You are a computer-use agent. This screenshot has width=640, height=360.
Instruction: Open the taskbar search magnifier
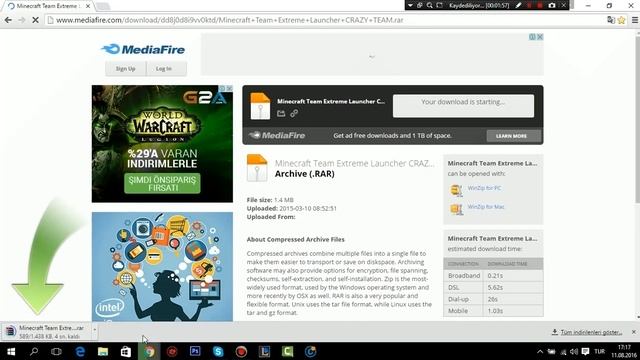pos(34,351)
